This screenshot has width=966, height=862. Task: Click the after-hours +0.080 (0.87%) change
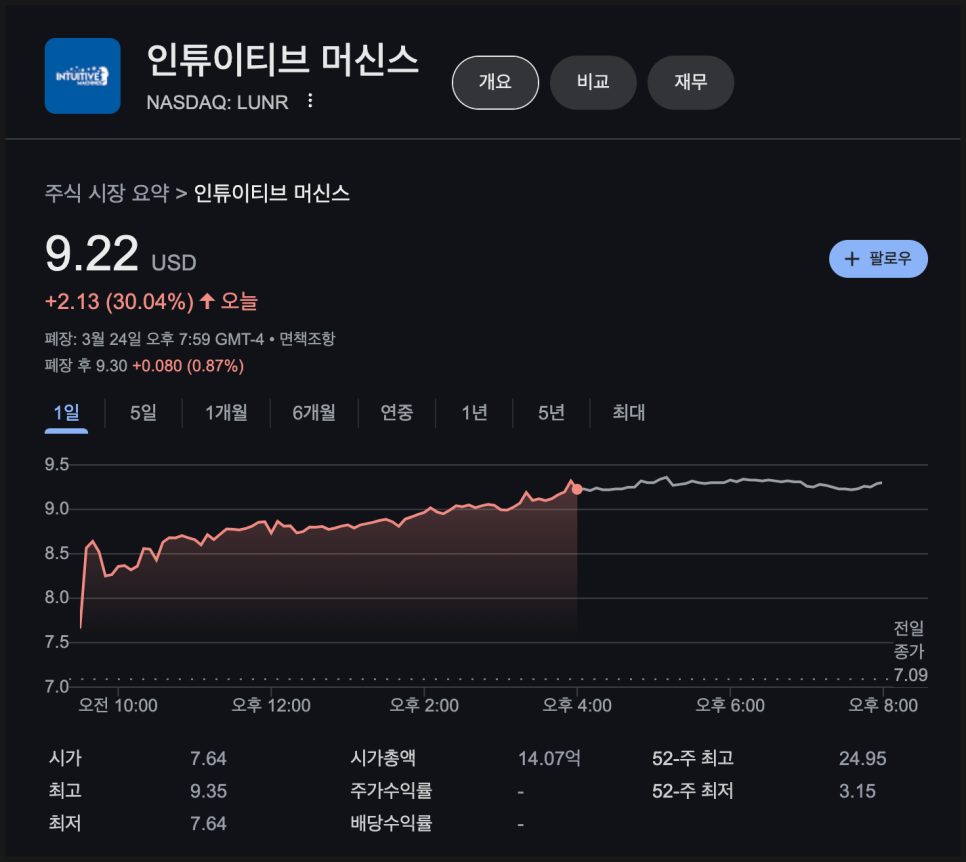pyautogui.click(x=188, y=366)
